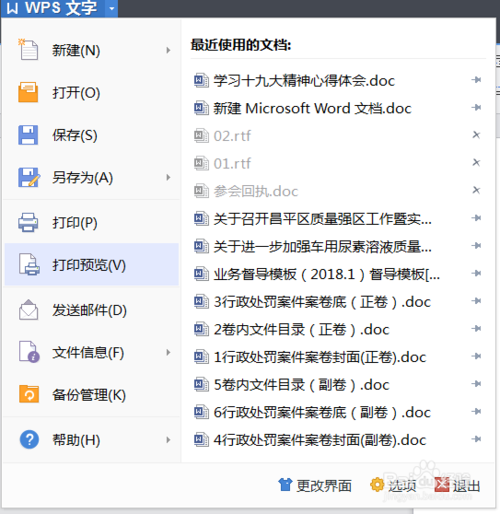Pin 1行政处罚案件案卷封面(正卷).doc
This screenshot has height=514, width=500.
coord(476,357)
